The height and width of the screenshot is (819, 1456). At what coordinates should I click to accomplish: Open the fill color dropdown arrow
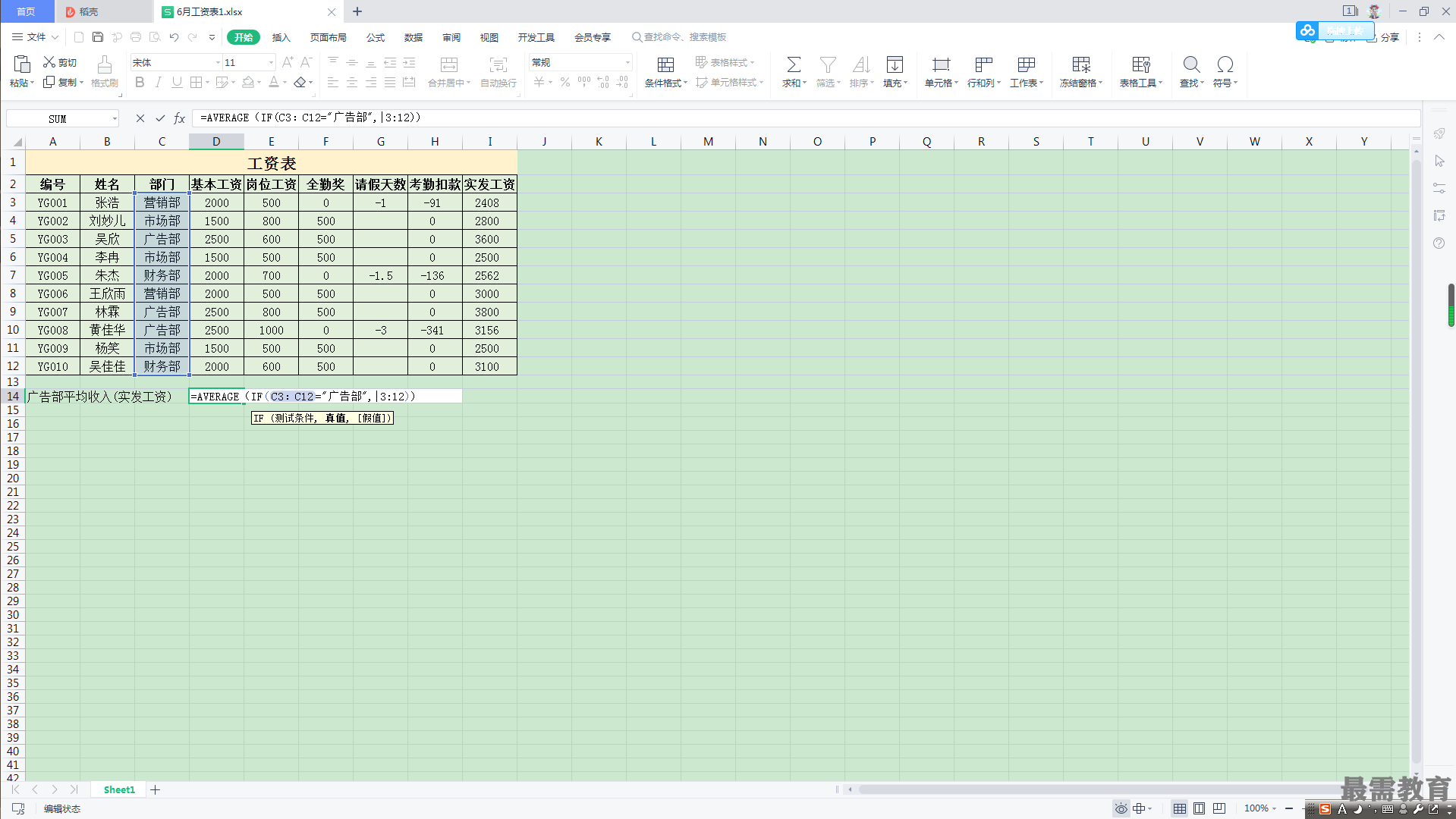click(259, 83)
